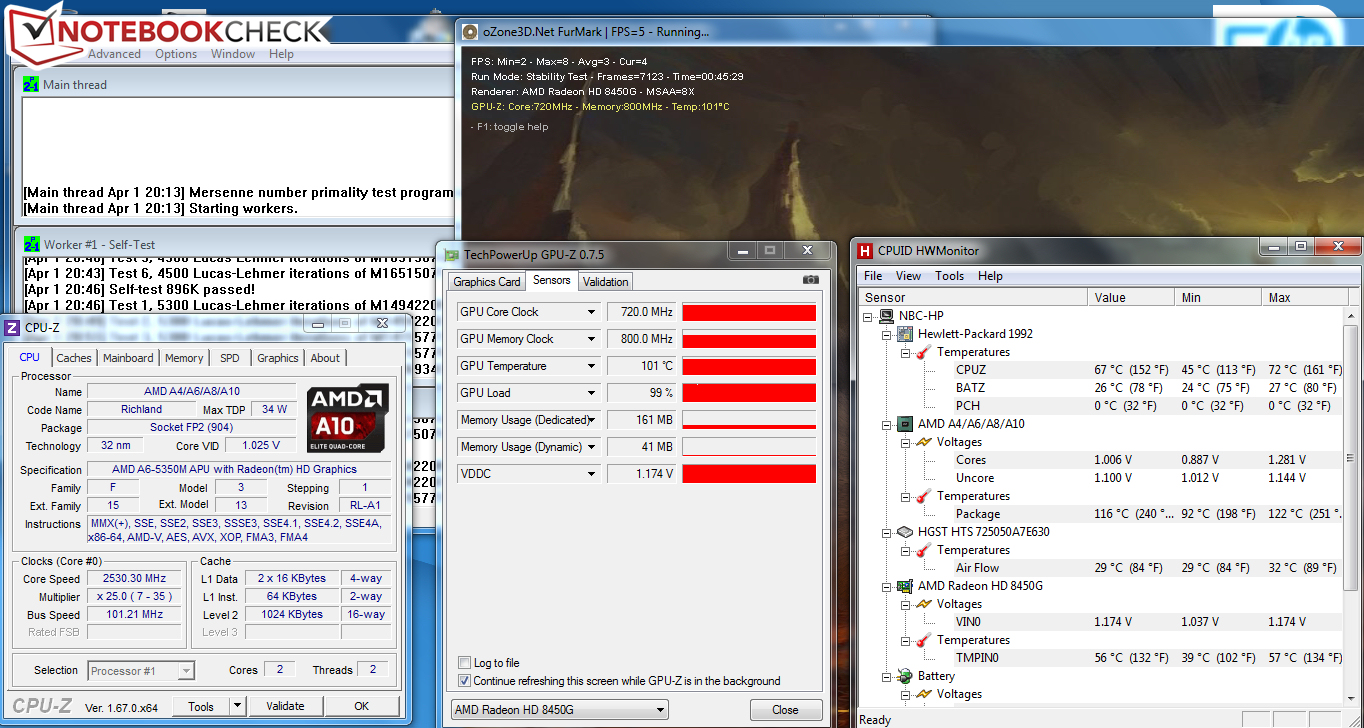Select the HGST hard drive icon
The width and height of the screenshot is (1364, 728).
[x=904, y=532]
